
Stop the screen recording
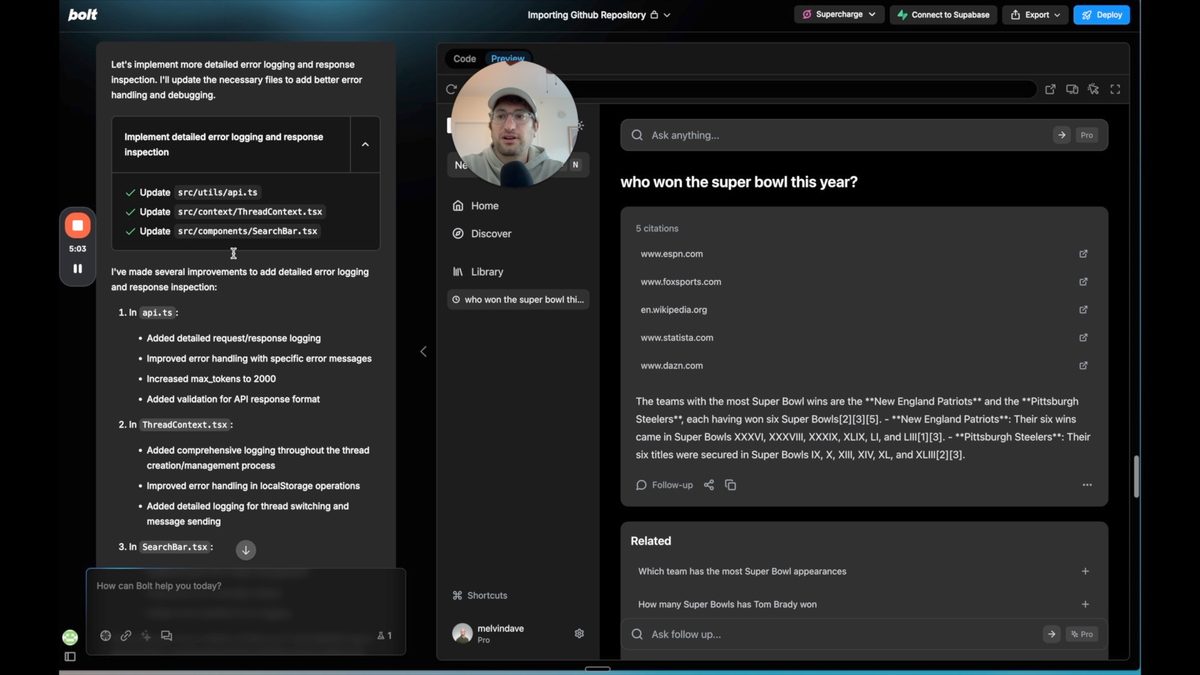[x=77, y=225]
